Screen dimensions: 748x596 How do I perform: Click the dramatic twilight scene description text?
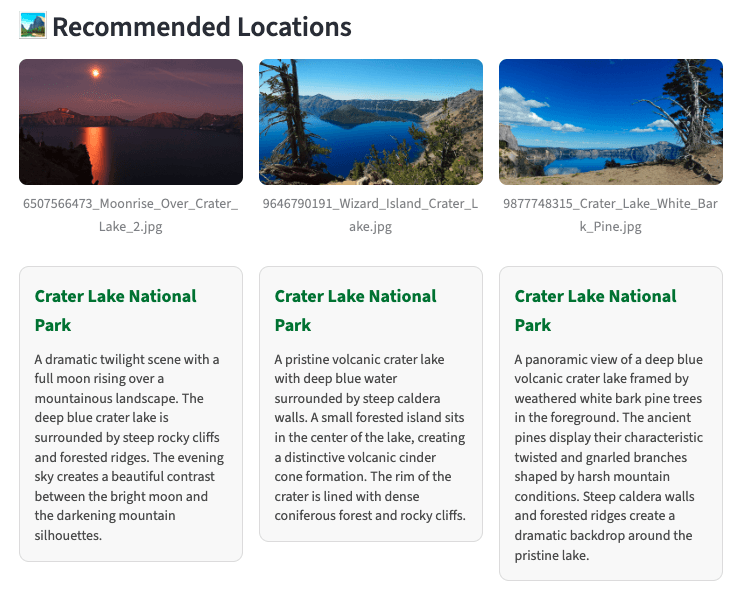[x=128, y=447]
